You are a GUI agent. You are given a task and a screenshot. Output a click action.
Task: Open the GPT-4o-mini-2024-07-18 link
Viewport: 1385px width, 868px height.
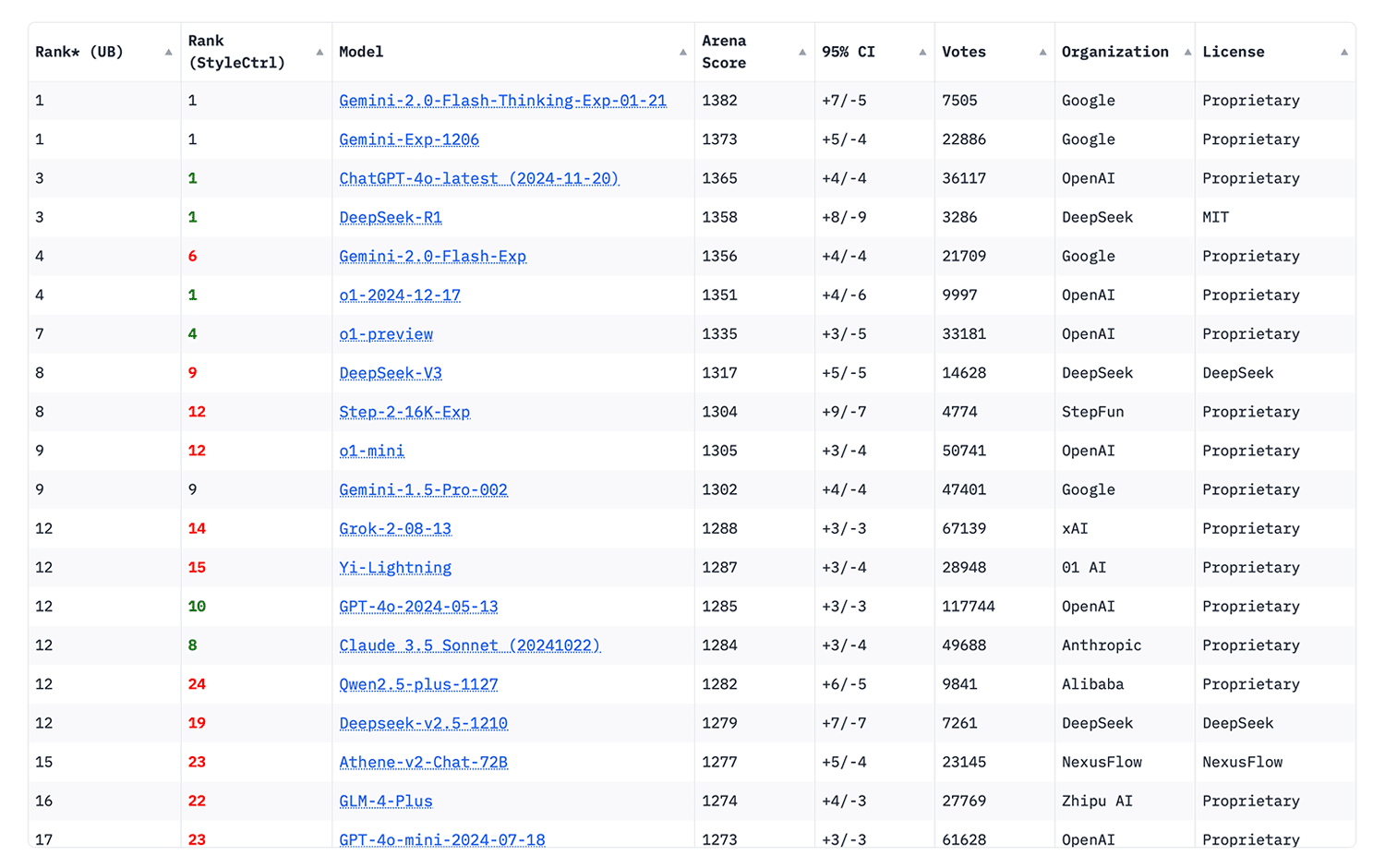[x=442, y=839]
